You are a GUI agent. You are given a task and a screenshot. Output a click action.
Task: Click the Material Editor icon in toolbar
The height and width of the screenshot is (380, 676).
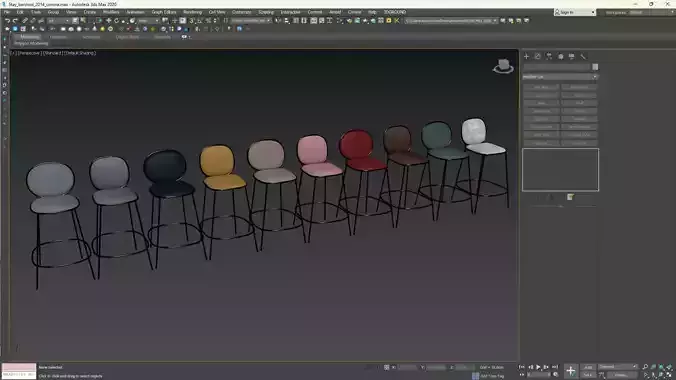[340, 20]
